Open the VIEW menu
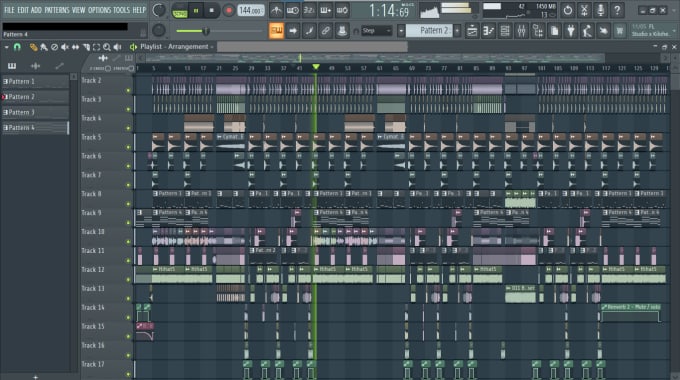This screenshot has height=380, width=680. click(x=78, y=10)
